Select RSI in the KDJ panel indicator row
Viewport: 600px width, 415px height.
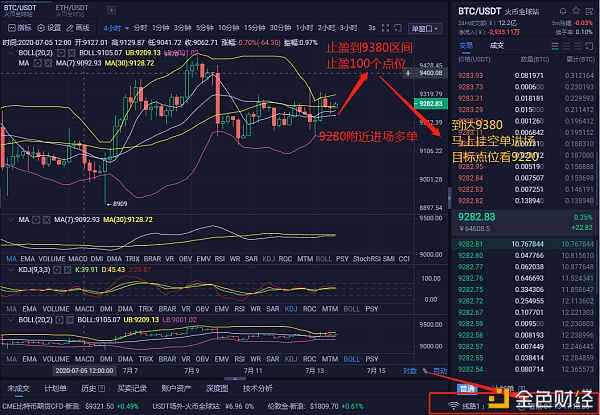pyautogui.click(x=240, y=309)
